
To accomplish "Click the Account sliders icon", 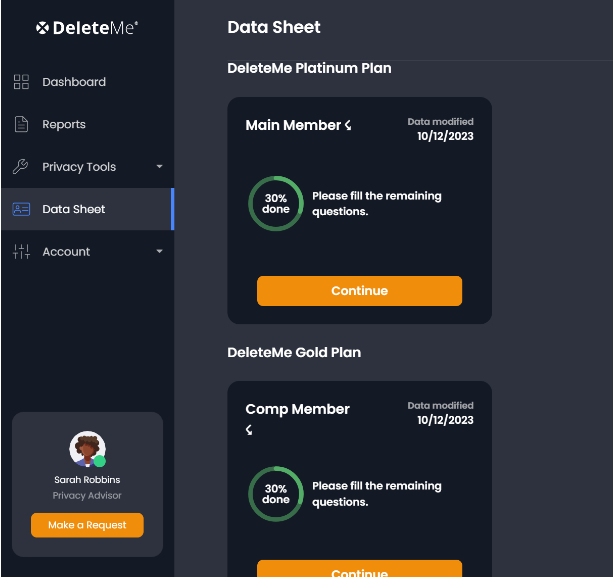I will coord(21,251).
